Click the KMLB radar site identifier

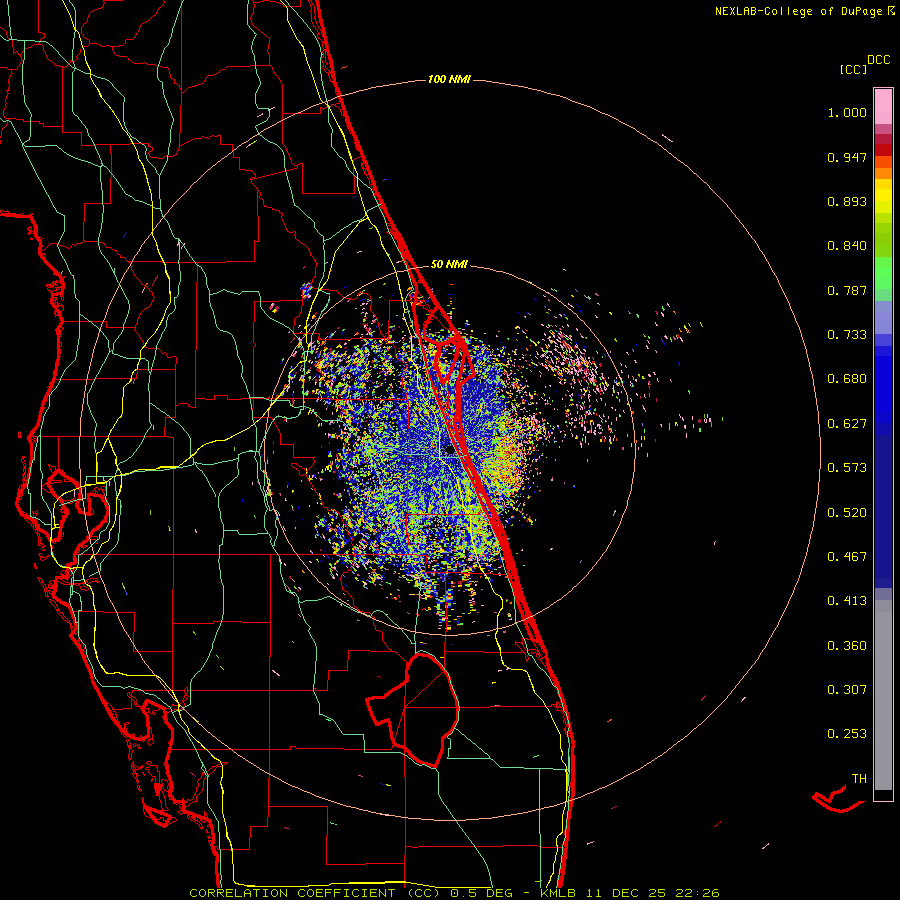(557, 893)
